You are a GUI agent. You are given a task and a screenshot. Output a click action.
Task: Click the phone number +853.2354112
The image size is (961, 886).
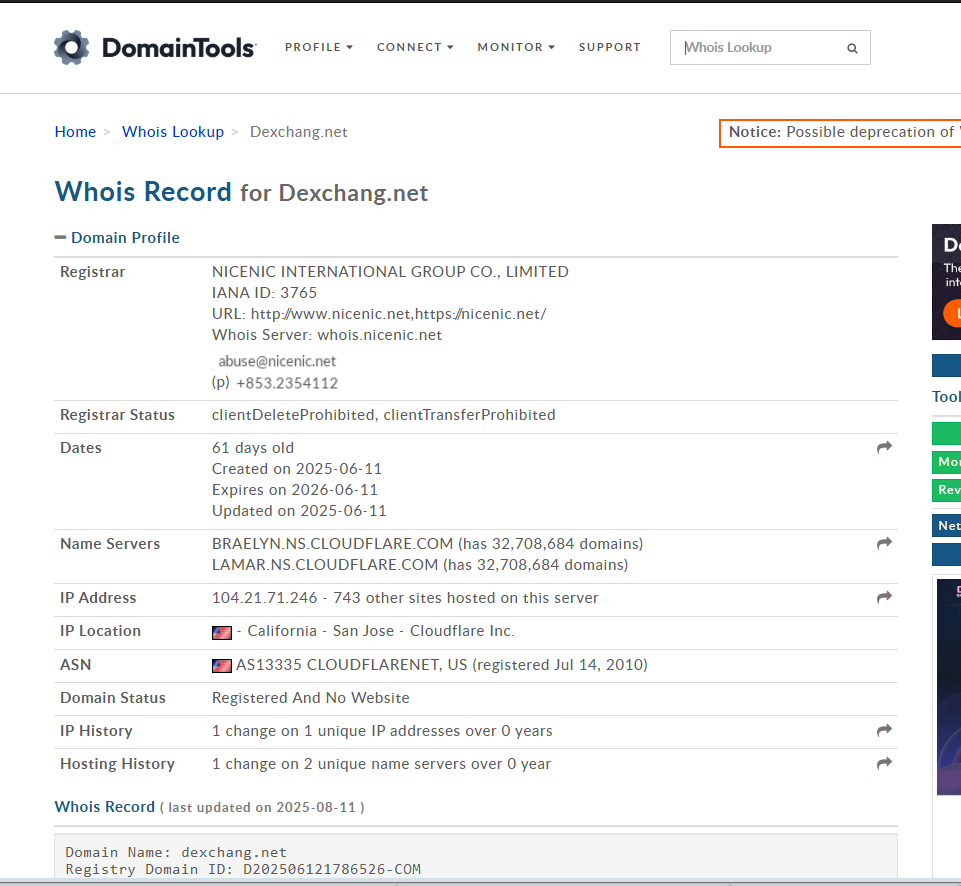click(287, 383)
